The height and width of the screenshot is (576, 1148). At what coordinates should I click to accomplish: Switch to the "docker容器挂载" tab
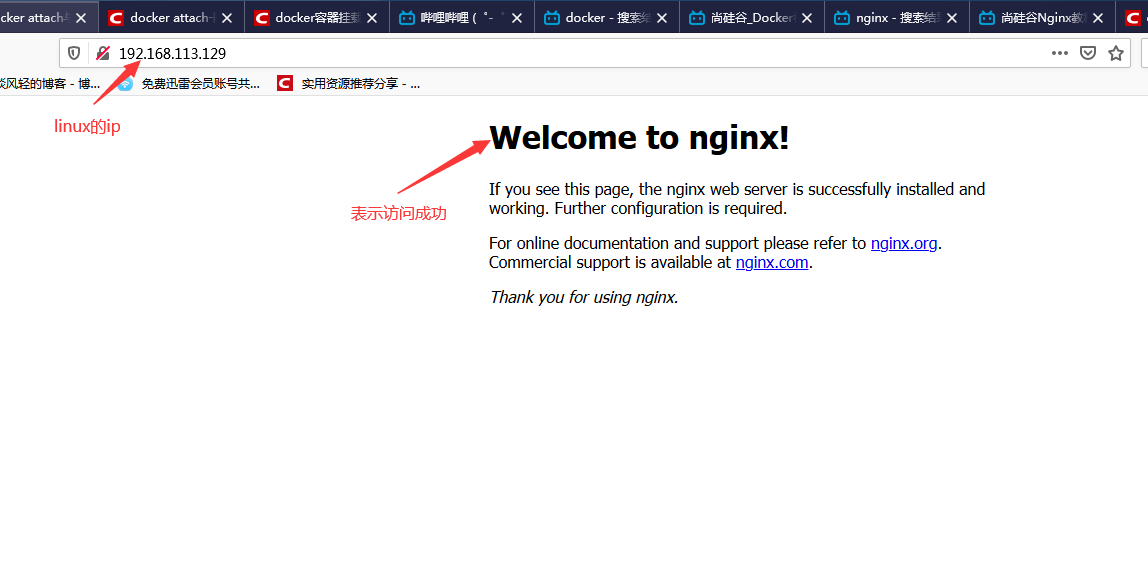click(317, 18)
